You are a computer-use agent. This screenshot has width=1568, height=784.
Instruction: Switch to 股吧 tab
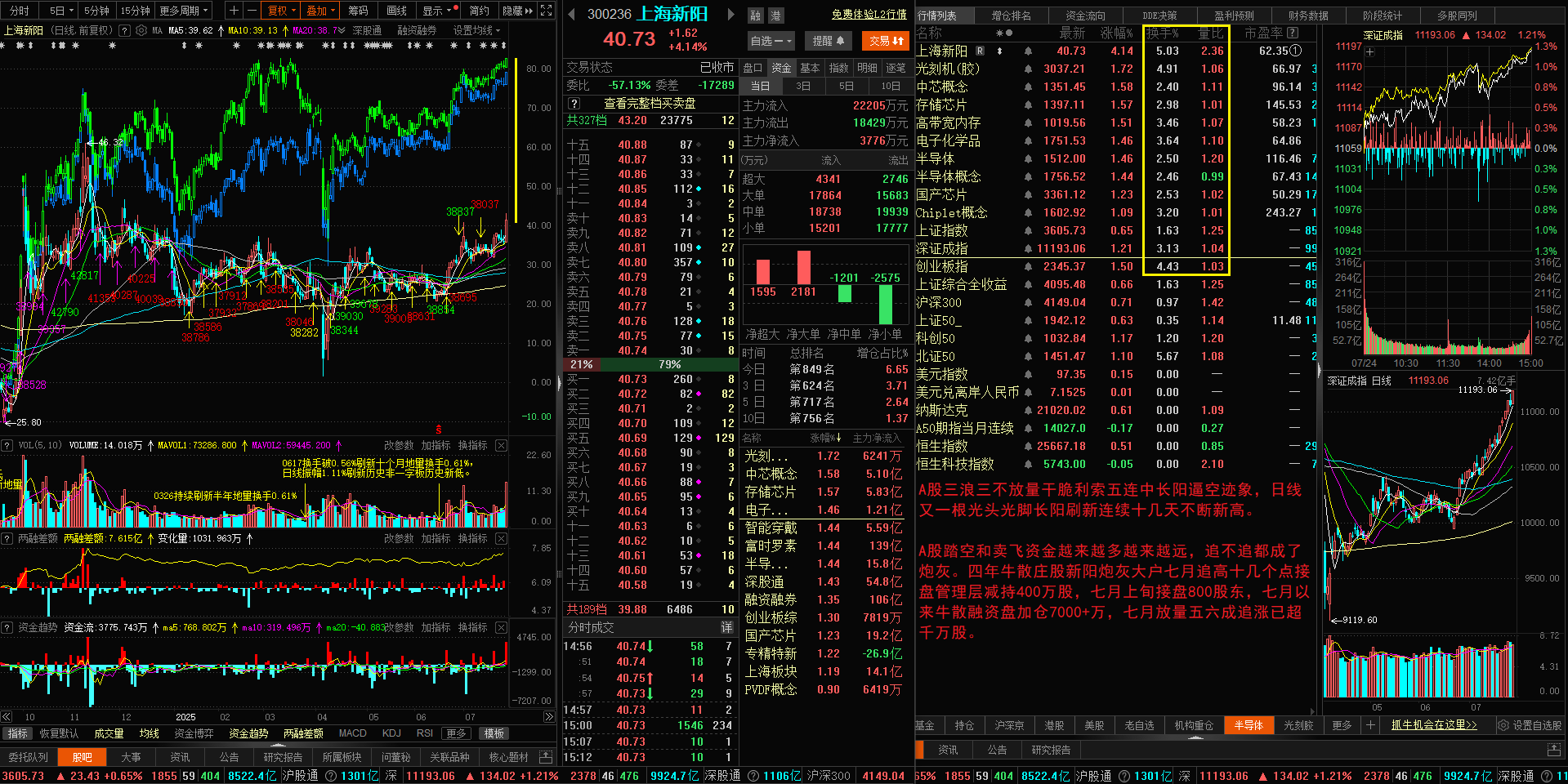[83, 757]
